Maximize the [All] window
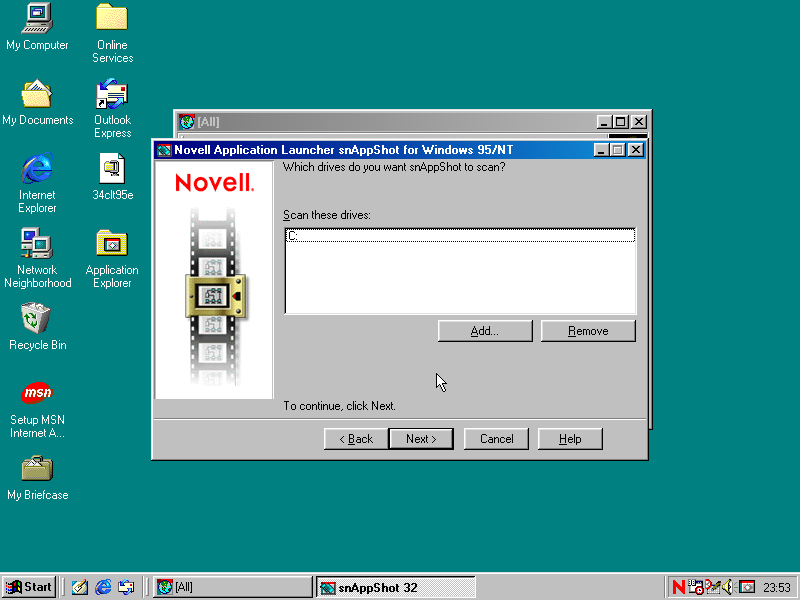The height and width of the screenshot is (600, 800). point(620,122)
